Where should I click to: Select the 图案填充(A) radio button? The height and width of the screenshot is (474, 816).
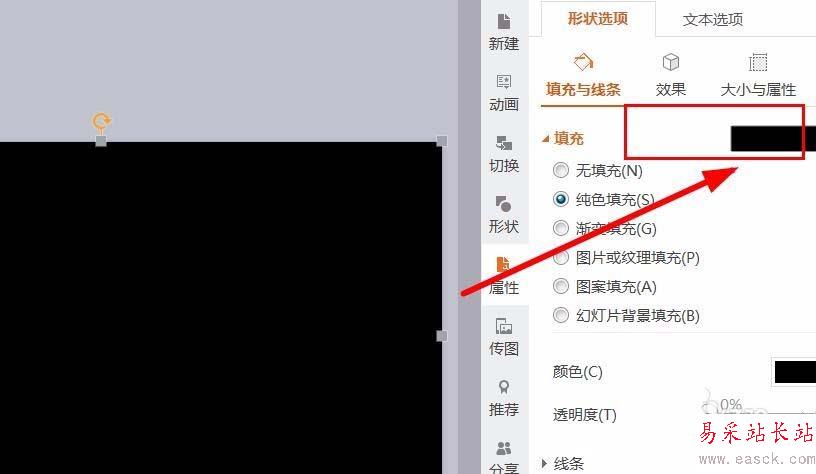coord(560,286)
